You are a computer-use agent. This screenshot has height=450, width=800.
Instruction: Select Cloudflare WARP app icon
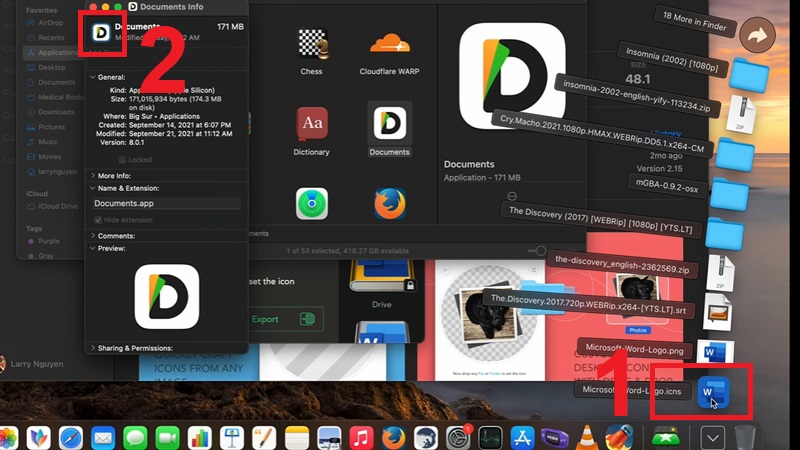pos(390,43)
